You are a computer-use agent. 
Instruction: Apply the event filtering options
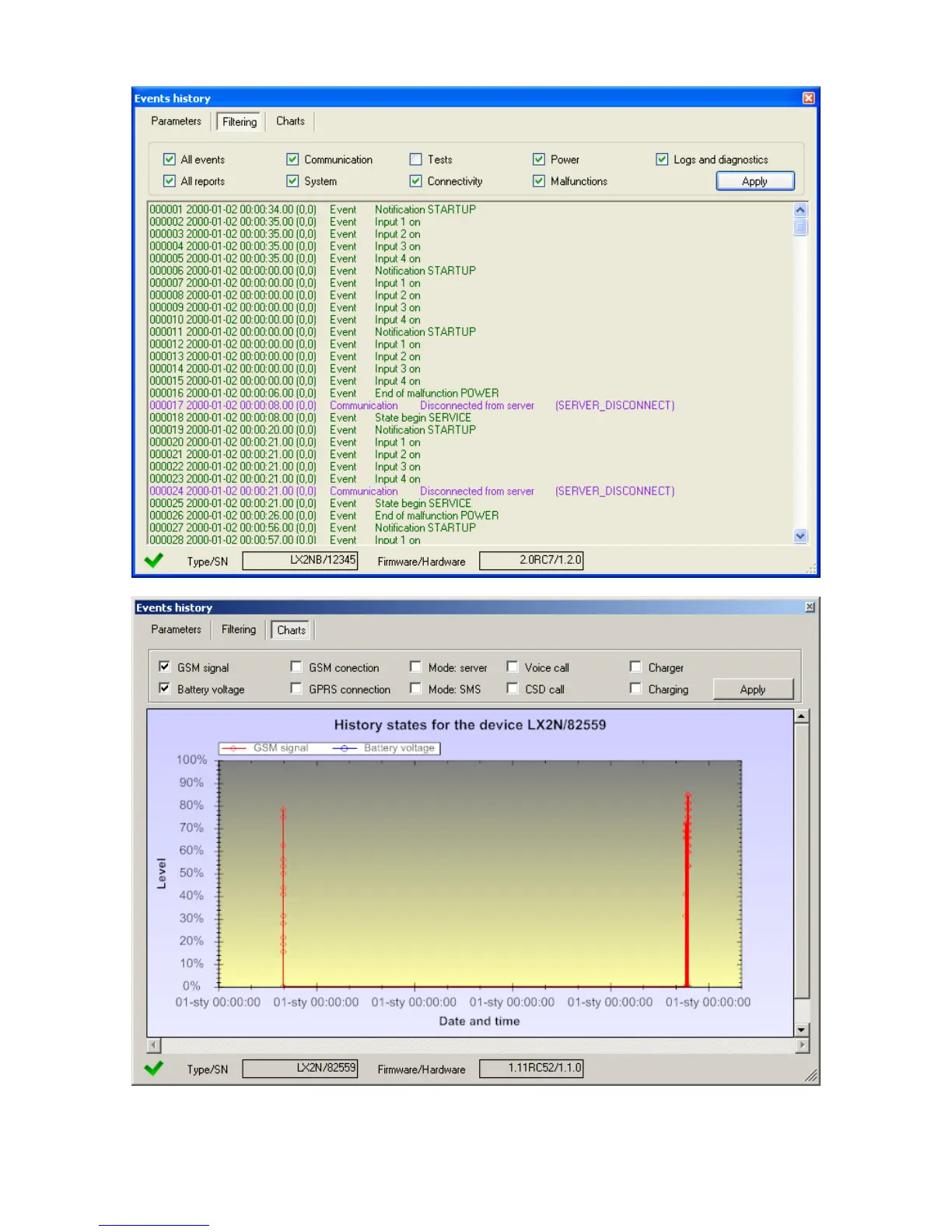coord(754,181)
